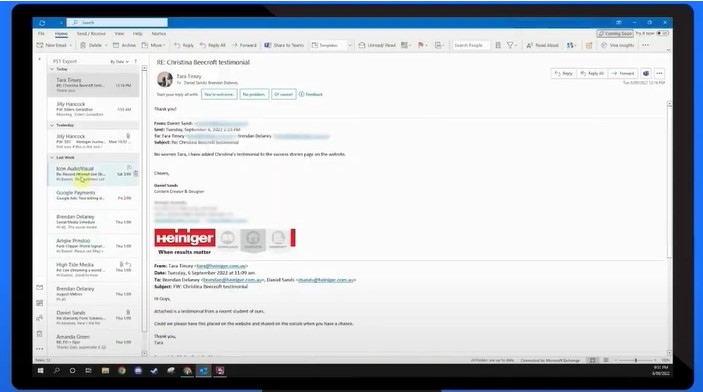Image resolution: width=703 pixels, height=392 pixels.
Task: Click the Outlook icon in the taskbar
Action: pos(204,371)
